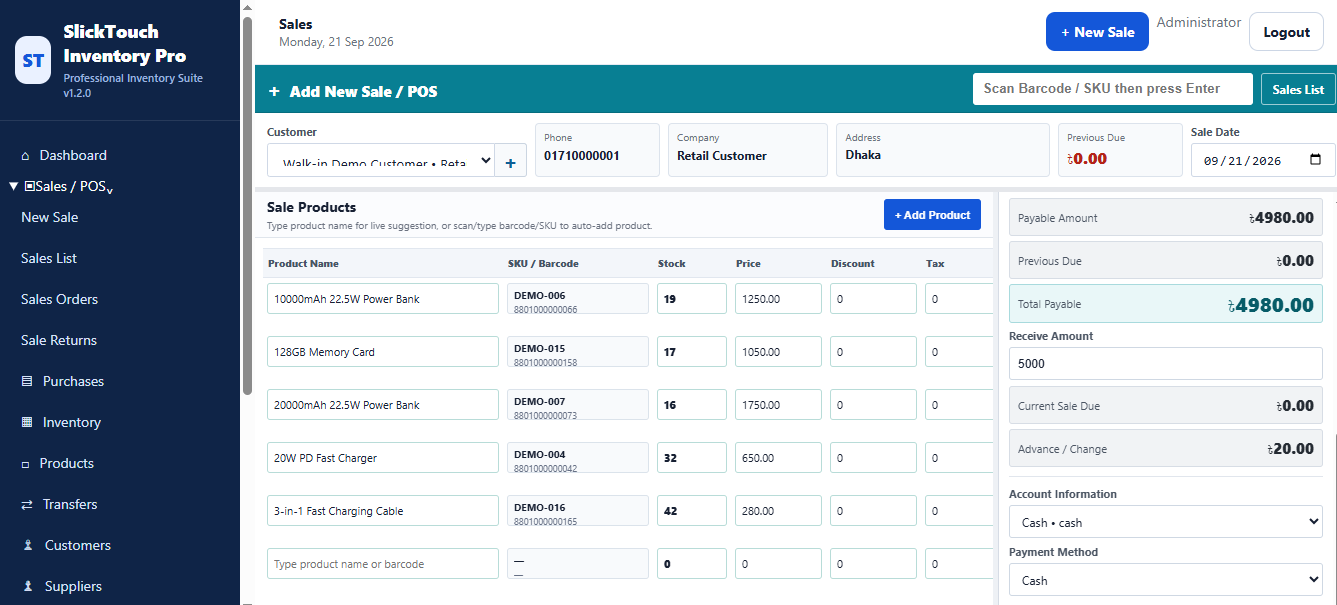Click the Receive Amount input field

[x=1166, y=364]
